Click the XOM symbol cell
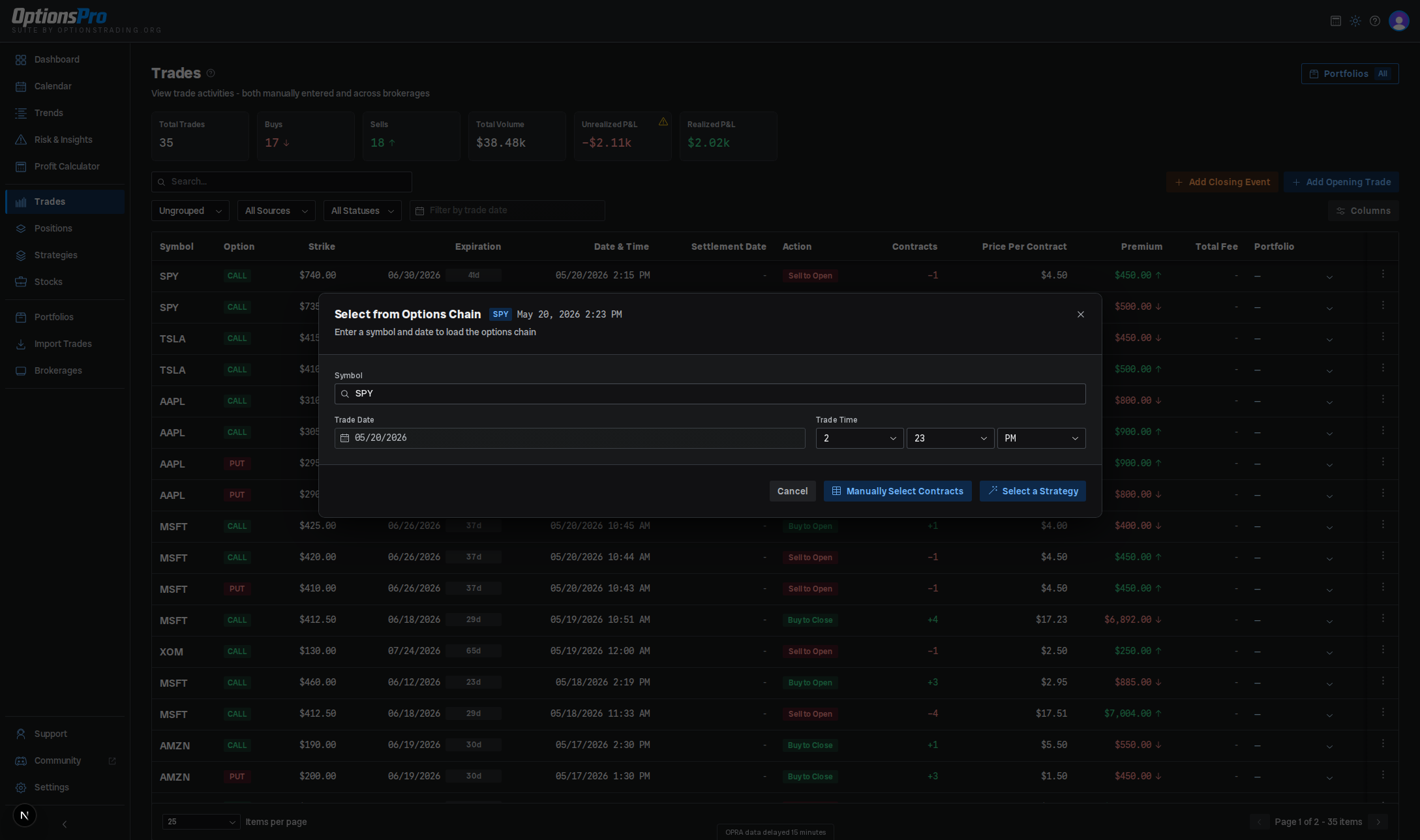The image size is (1420, 840). [172, 652]
